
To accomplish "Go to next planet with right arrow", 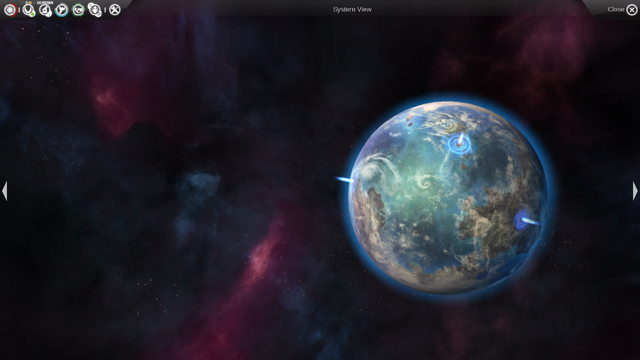I will pyautogui.click(x=635, y=191).
